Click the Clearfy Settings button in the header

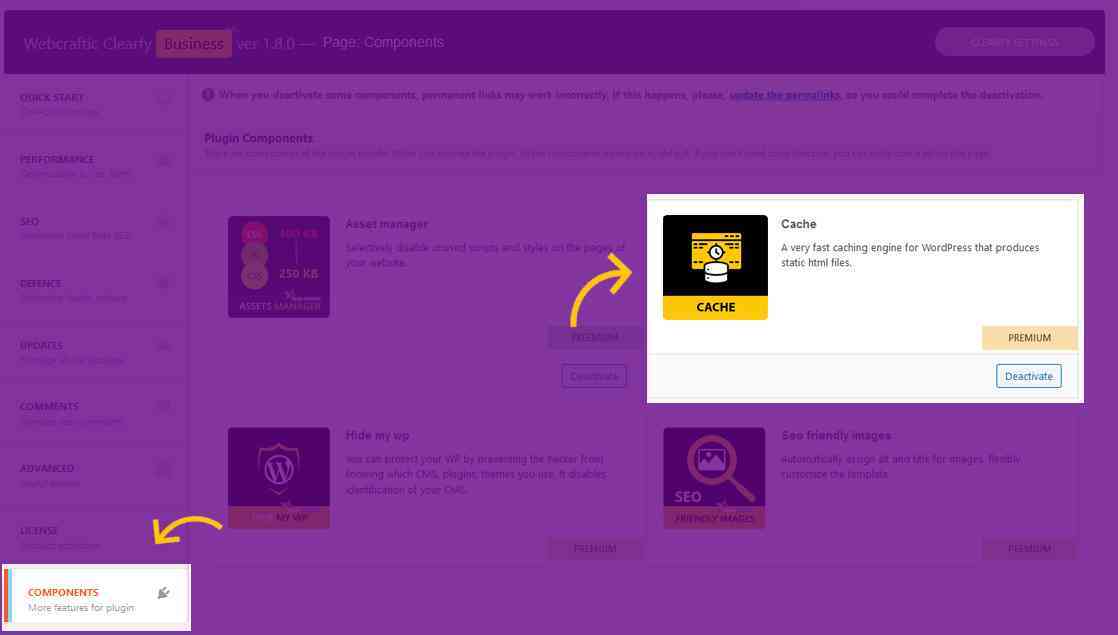(x=1015, y=42)
